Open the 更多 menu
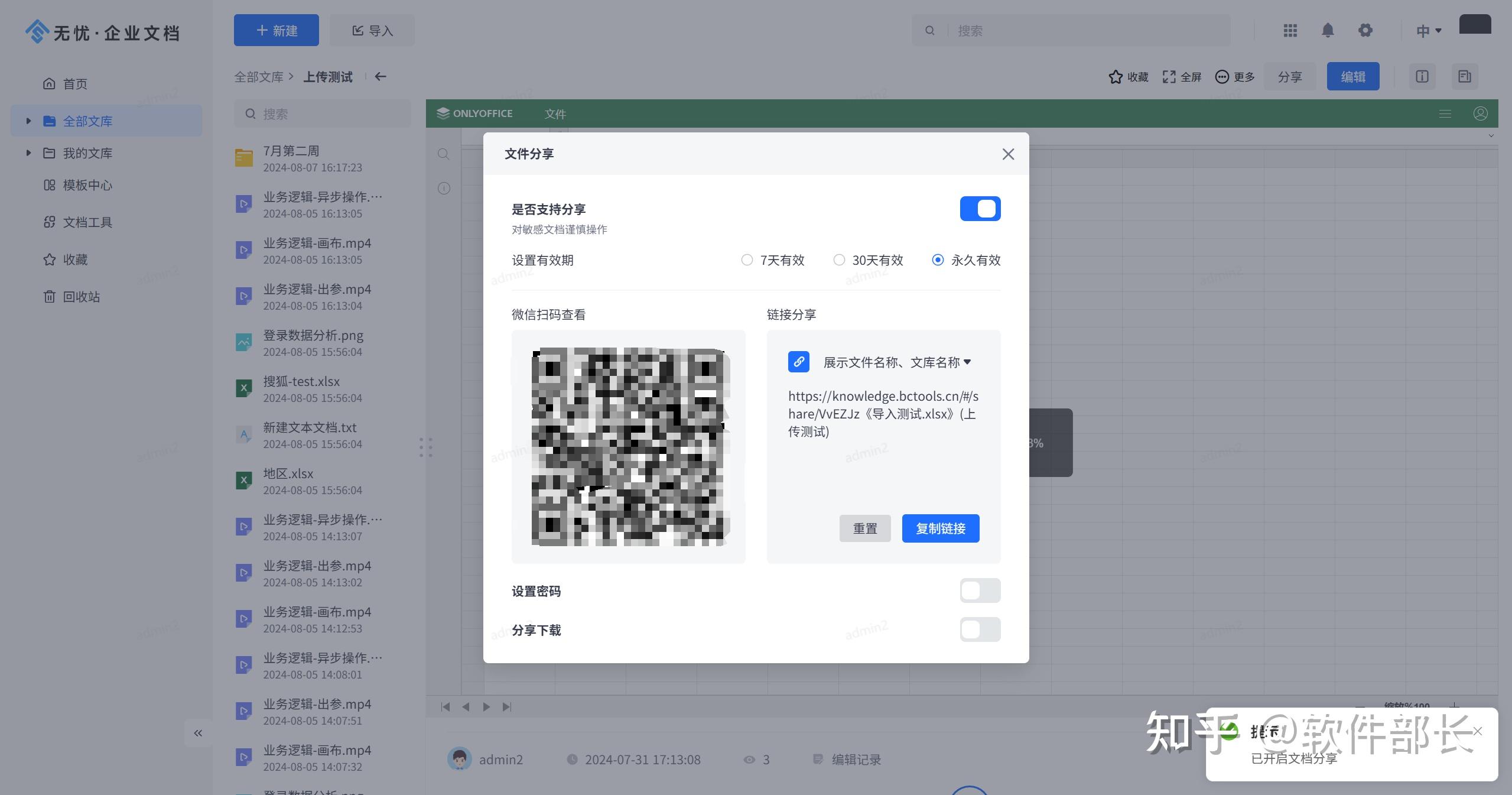 (1234, 77)
